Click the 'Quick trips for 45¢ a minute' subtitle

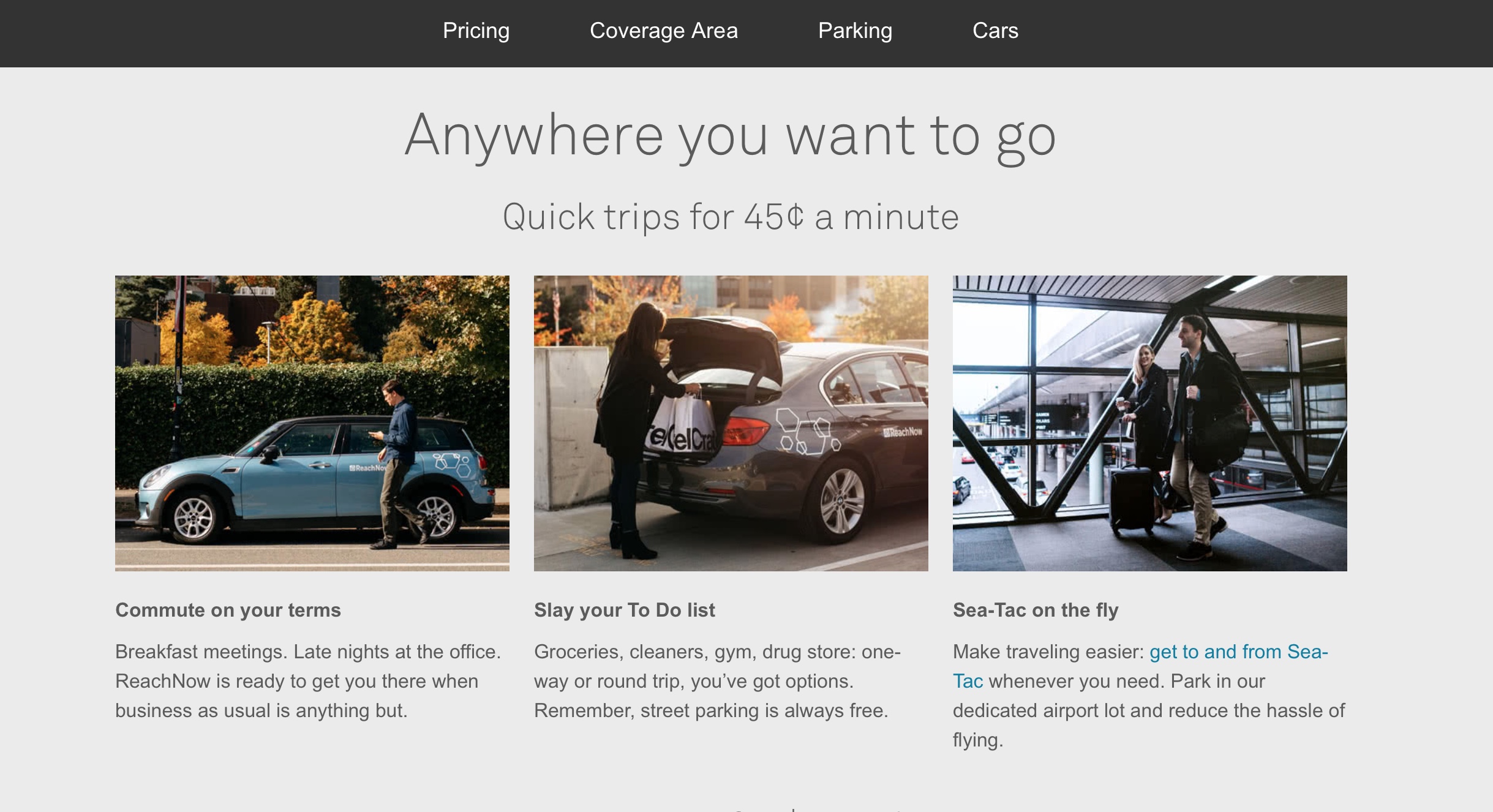pyautogui.click(x=731, y=217)
